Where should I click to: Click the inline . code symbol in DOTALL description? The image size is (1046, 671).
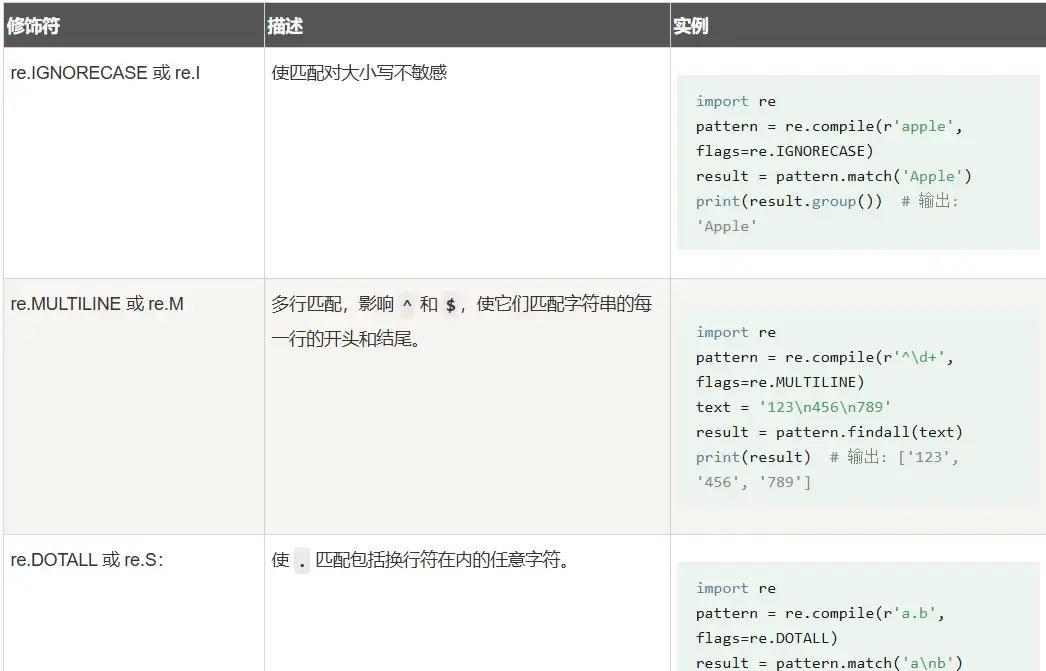tap(302, 560)
